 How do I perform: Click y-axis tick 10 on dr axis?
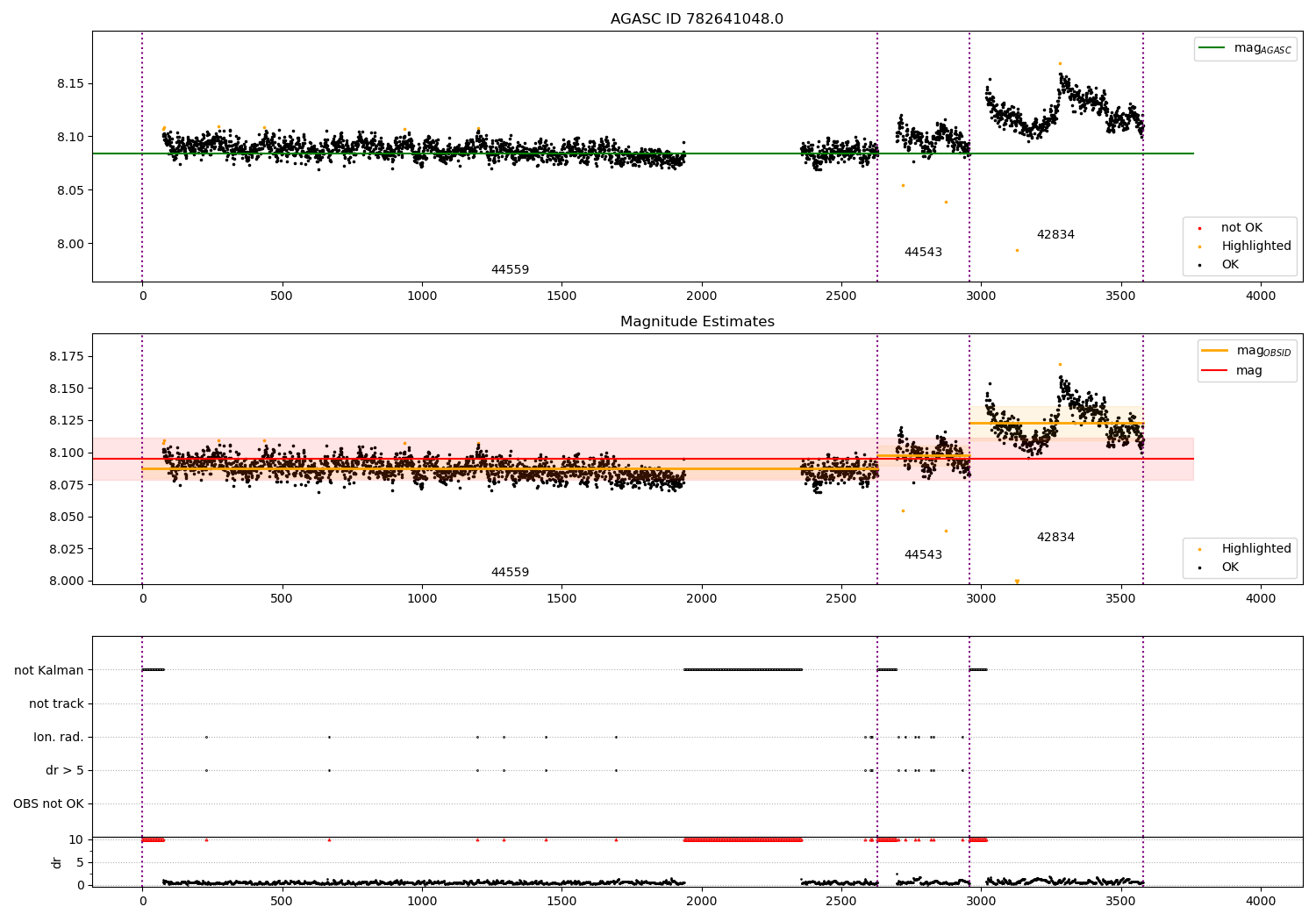coord(76,840)
